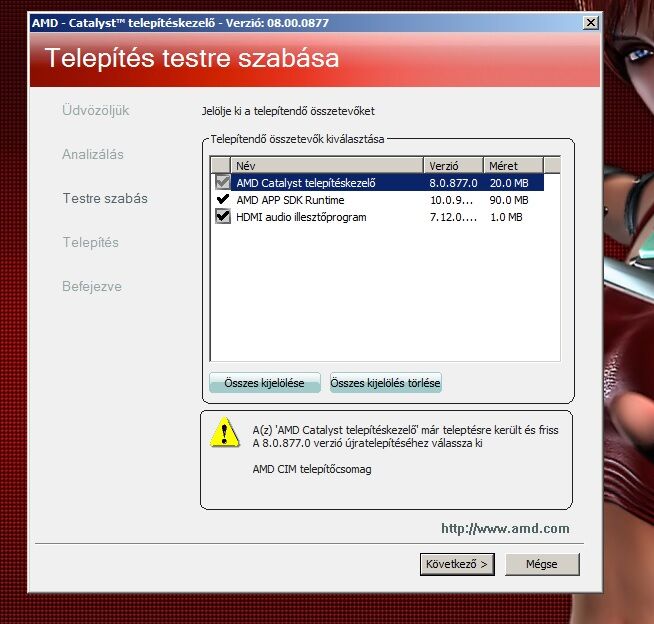The image size is (654, 624).
Task: Cancel installation with Mégse button
Action: [x=542, y=564]
